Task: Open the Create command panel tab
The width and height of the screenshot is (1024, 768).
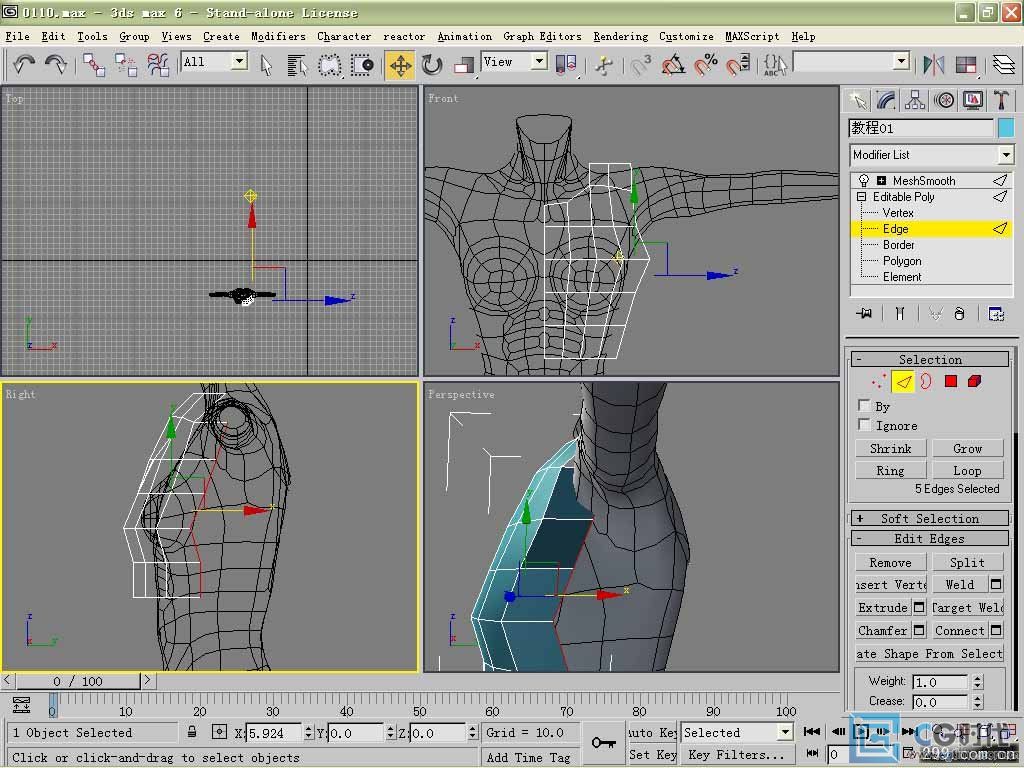Action: click(857, 100)
